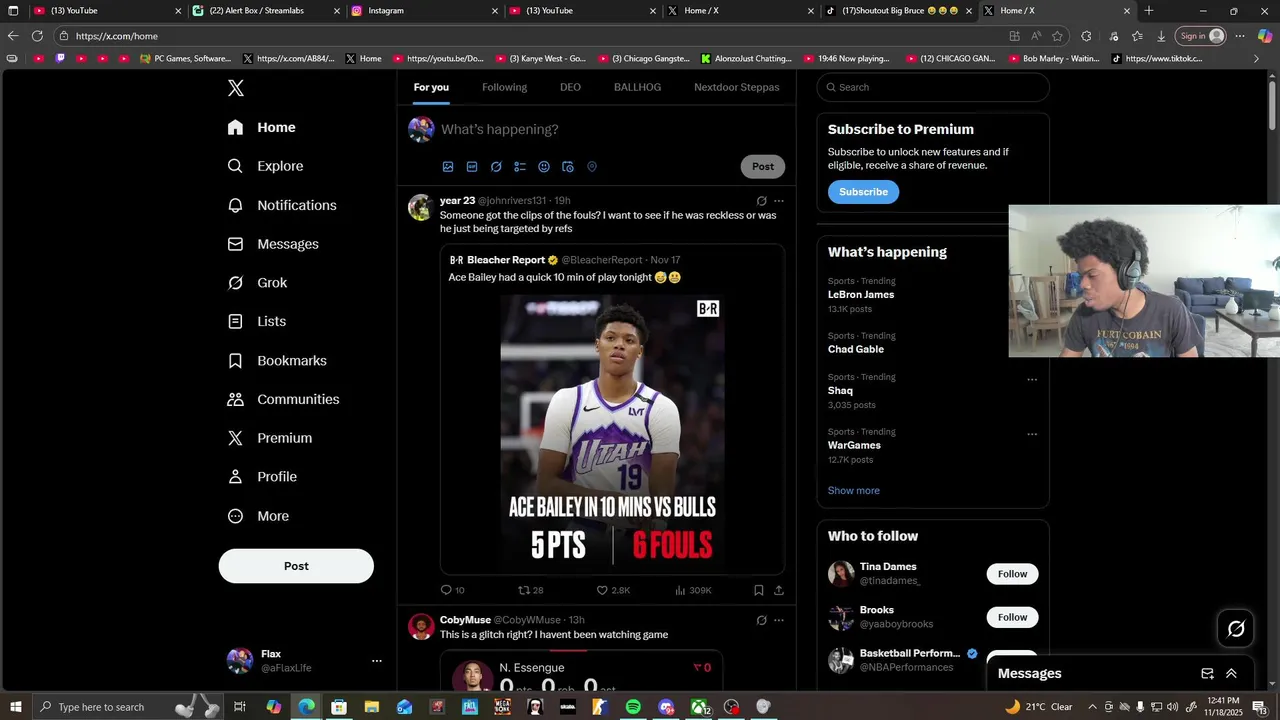Open Notifications from the sidebar
This screenshot has width=1280, height=720.
click(x=282, y=205)
